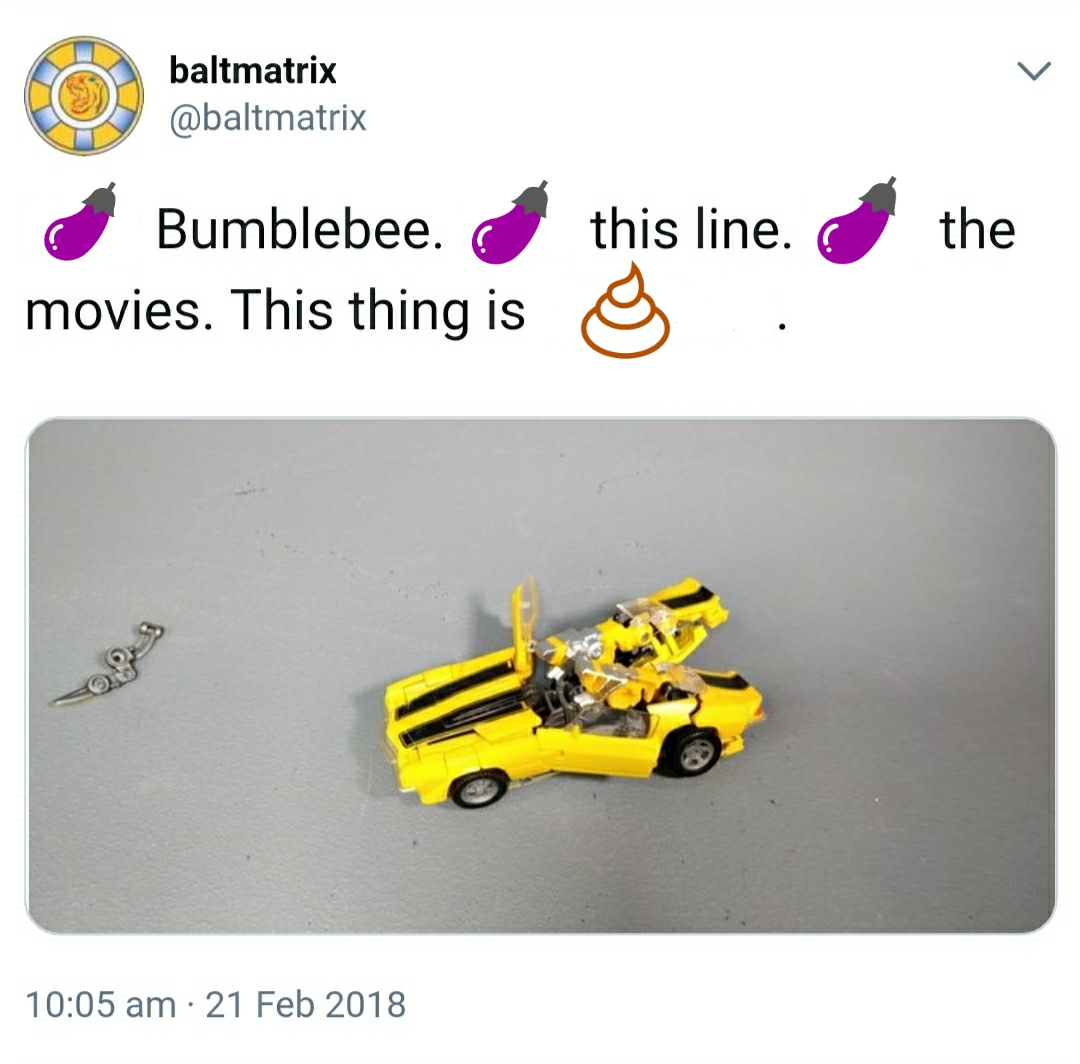Click the small grey detached part in photo
Viewport: 1080px width, 1064px height.
coord(110,665)
